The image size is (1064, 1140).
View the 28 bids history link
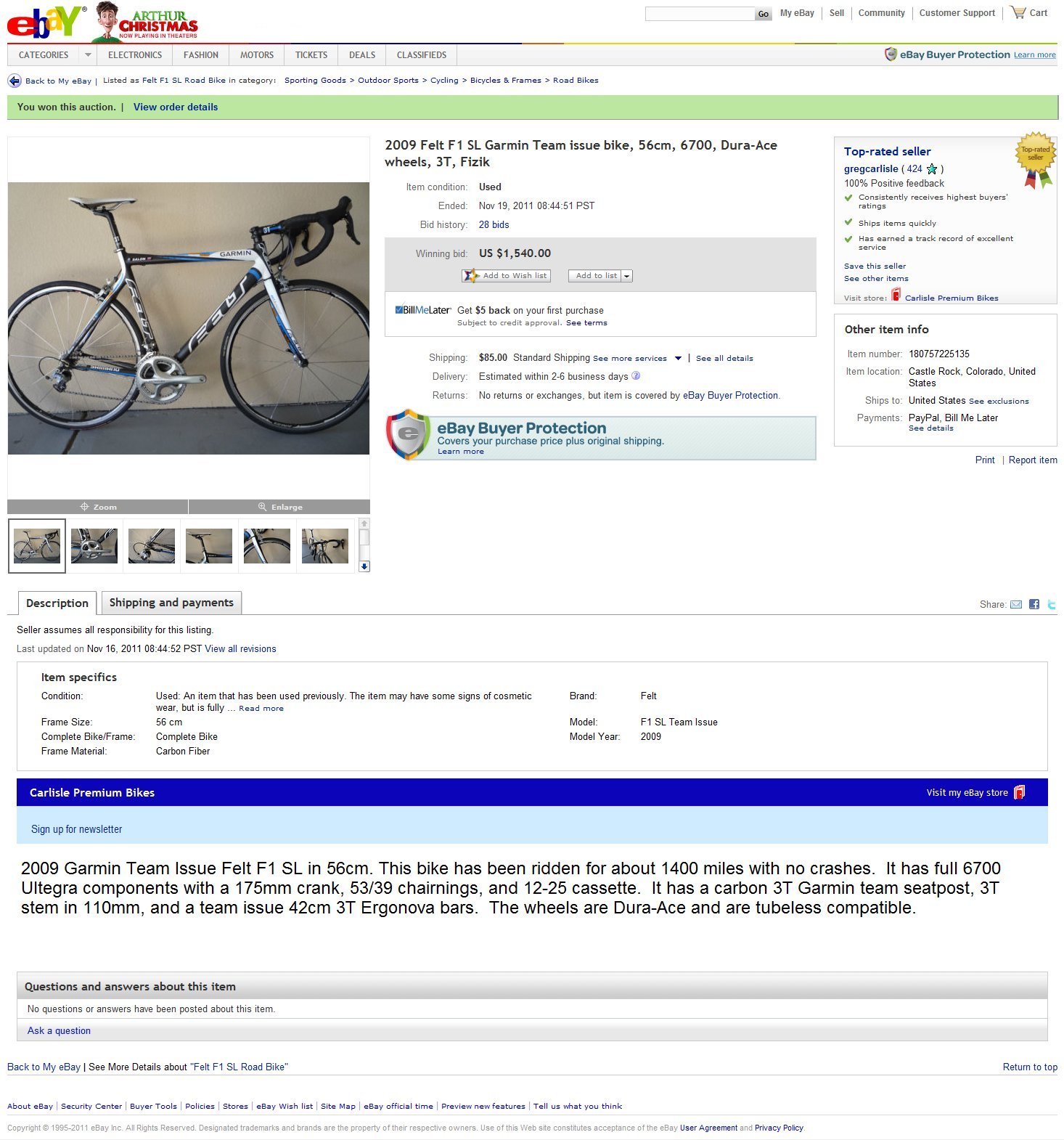coord(494,225)
